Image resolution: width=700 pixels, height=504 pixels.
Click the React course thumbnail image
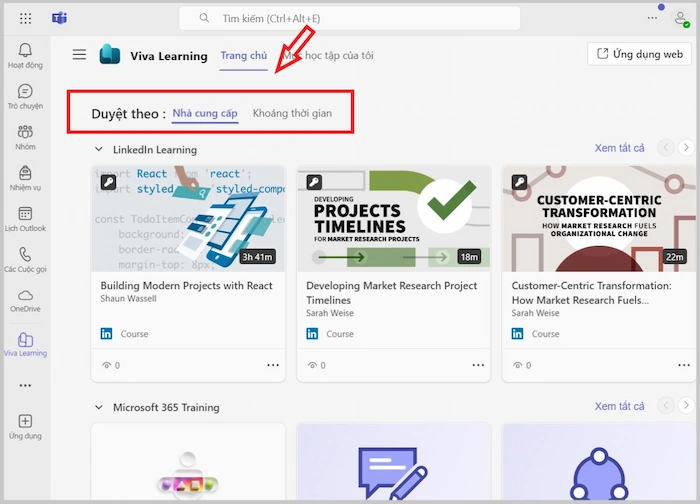coord(188,219)
